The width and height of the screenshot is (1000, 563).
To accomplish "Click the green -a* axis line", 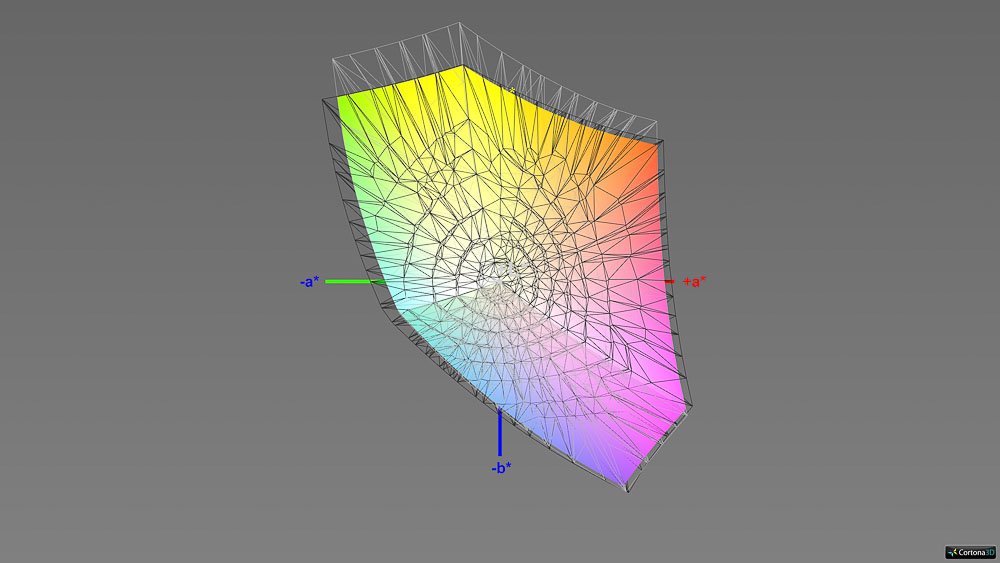I will tap(356, 281).
